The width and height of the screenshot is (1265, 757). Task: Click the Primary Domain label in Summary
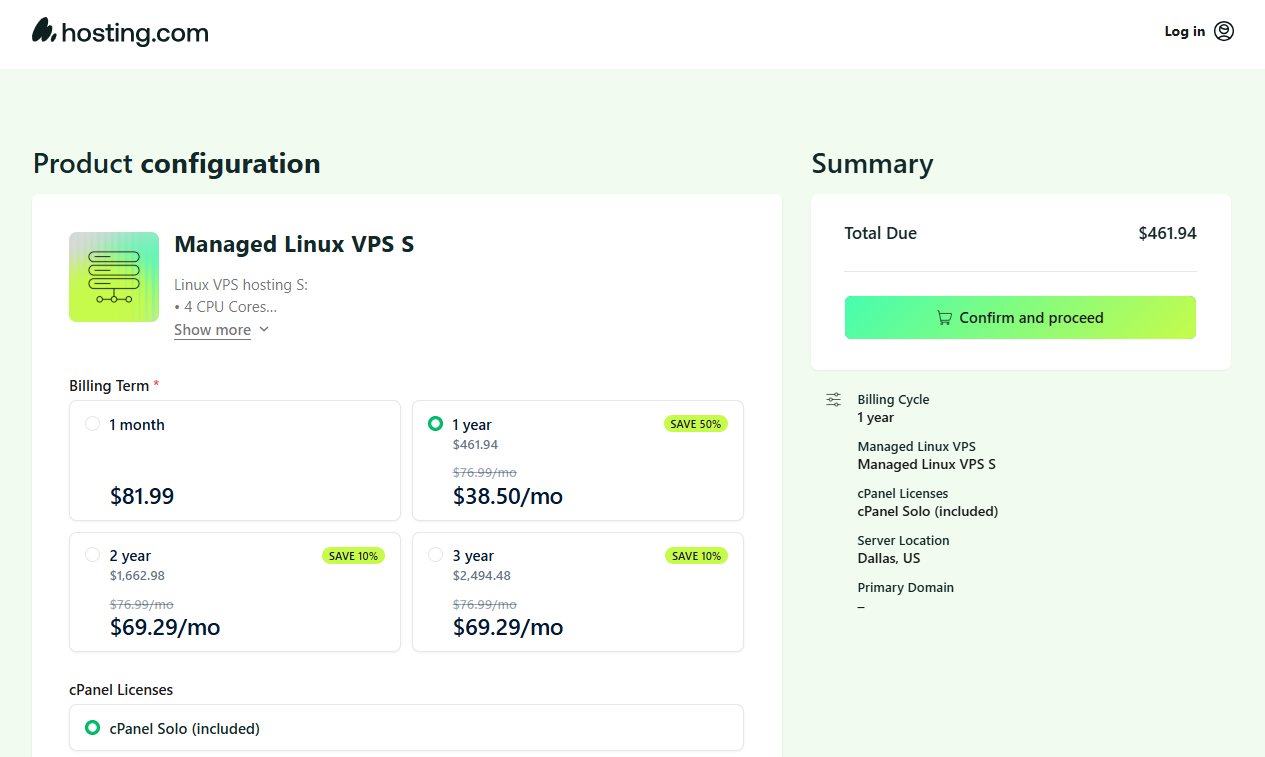906,588
